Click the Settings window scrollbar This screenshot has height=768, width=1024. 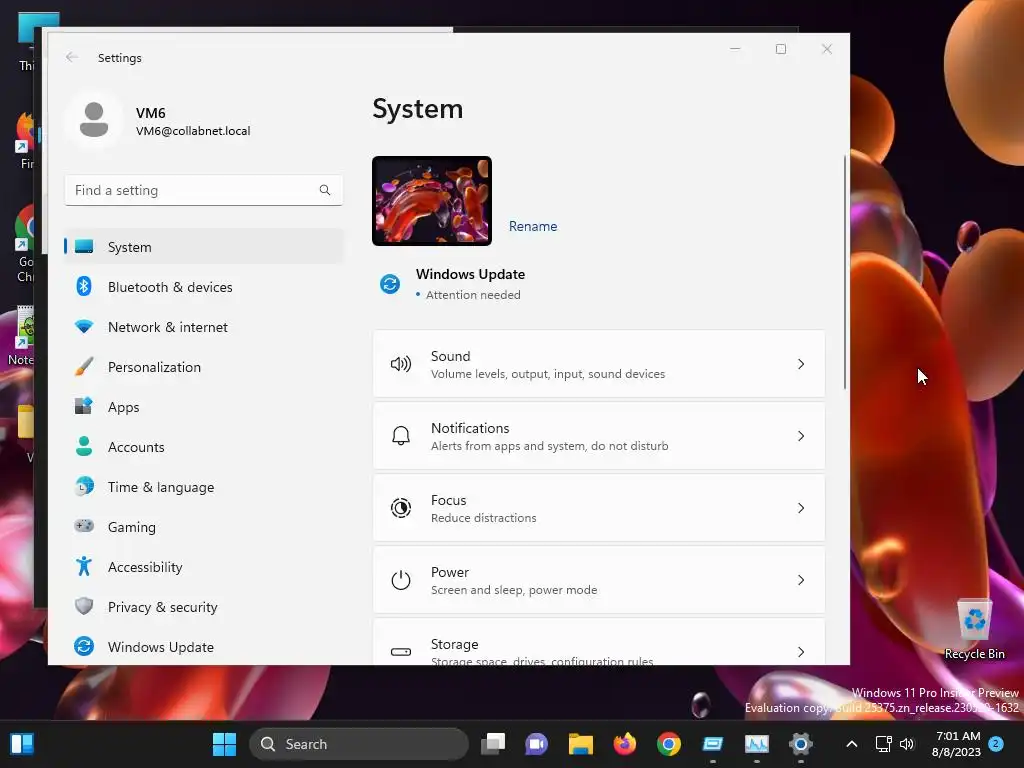(x=844, y=272)
